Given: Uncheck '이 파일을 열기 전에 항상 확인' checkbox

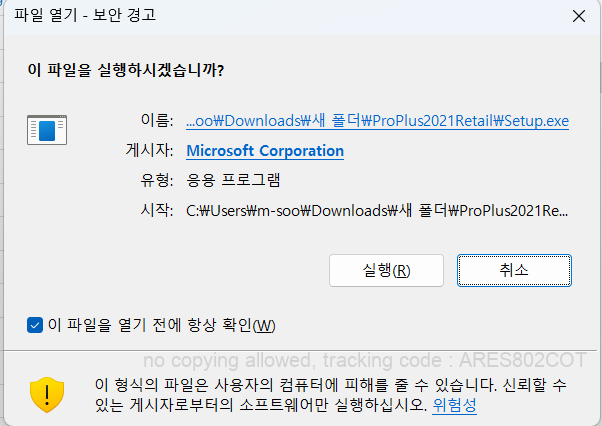Looking at the screenshot, I should (35, 325).
